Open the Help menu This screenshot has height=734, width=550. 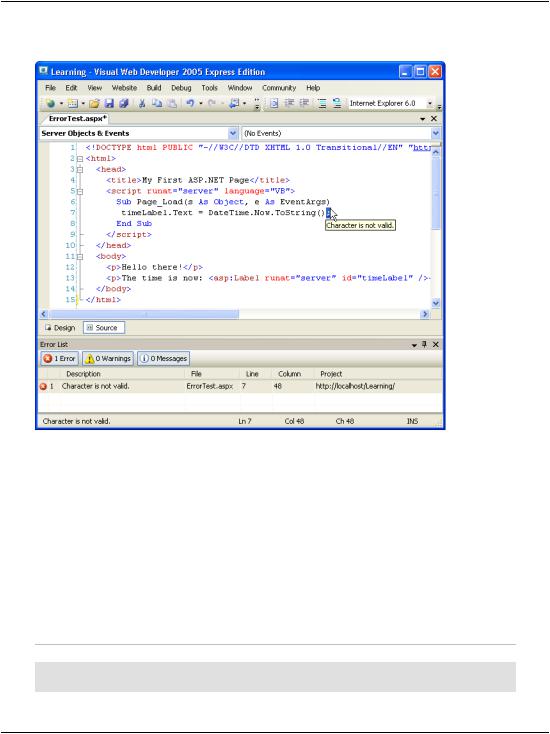(x=313, y=88)
